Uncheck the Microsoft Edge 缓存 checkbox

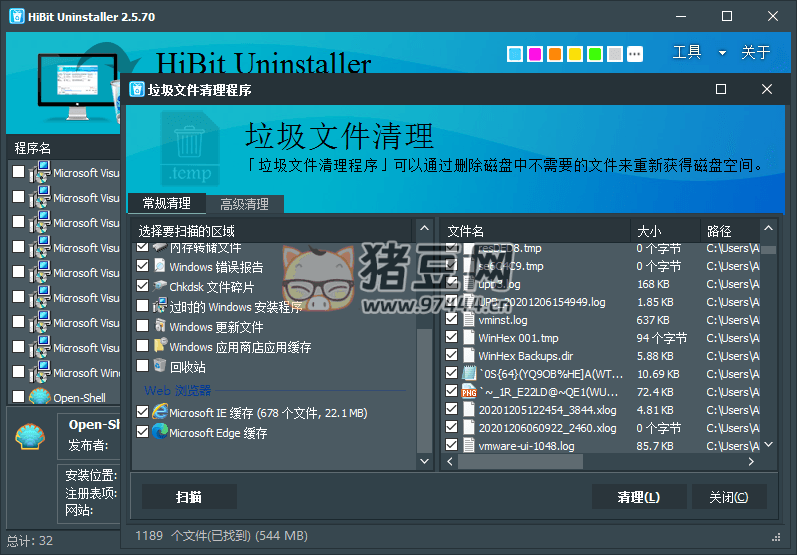(143, 432)
